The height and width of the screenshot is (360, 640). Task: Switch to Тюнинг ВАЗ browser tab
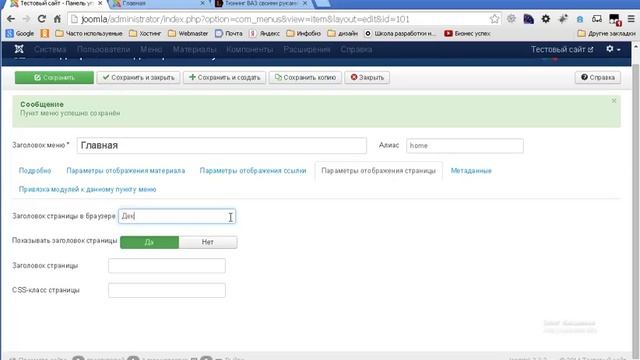tap(261, 4)
